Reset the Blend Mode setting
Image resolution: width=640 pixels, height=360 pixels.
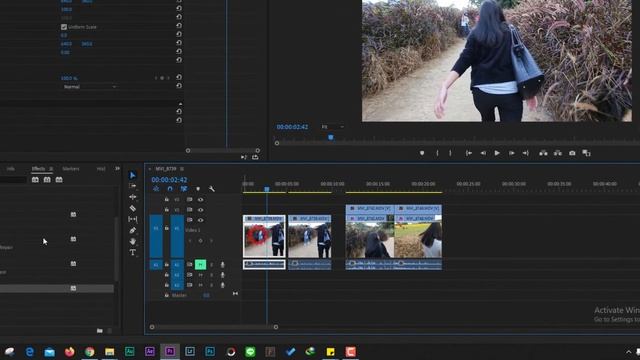tap(179, 86)
